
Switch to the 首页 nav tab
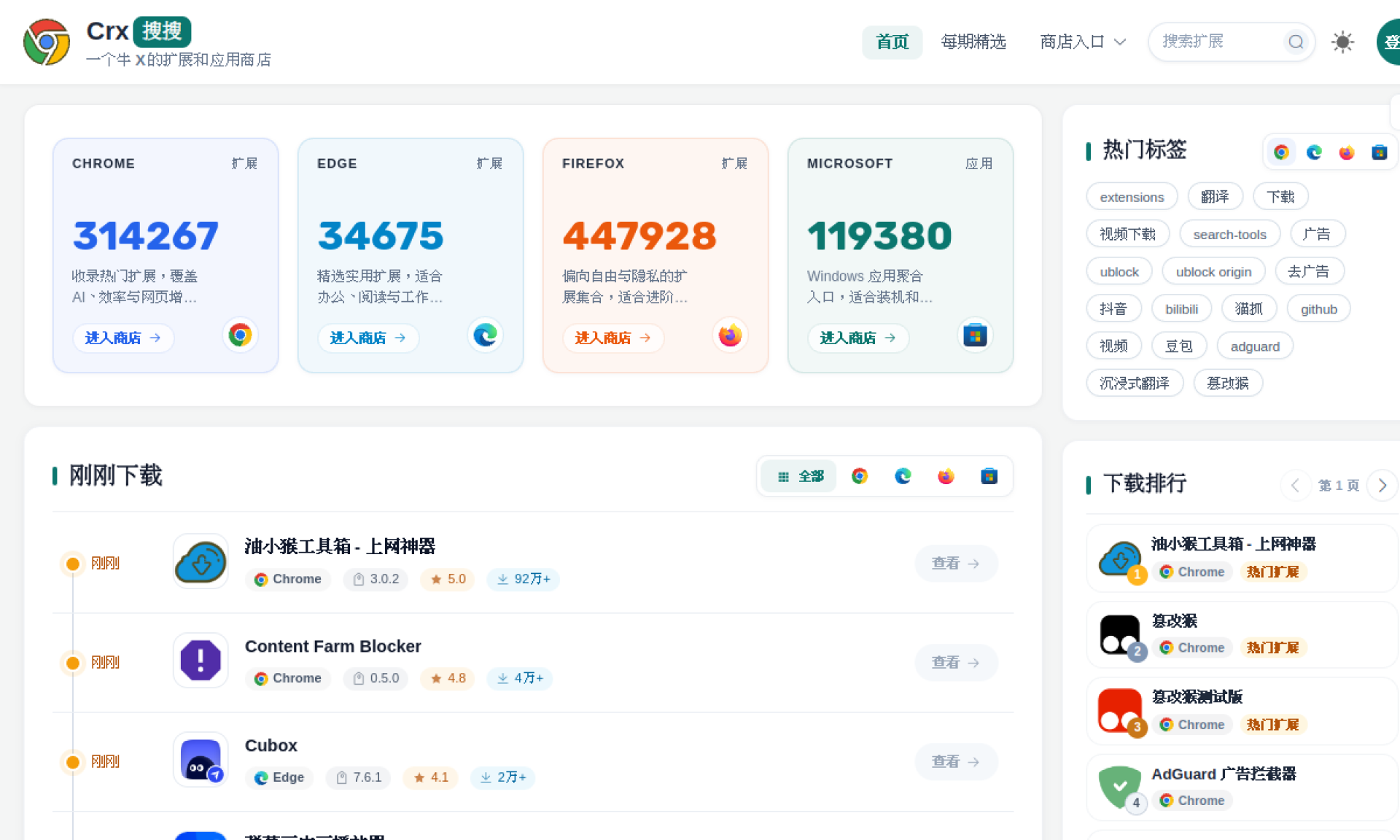(x=892, y=42)
